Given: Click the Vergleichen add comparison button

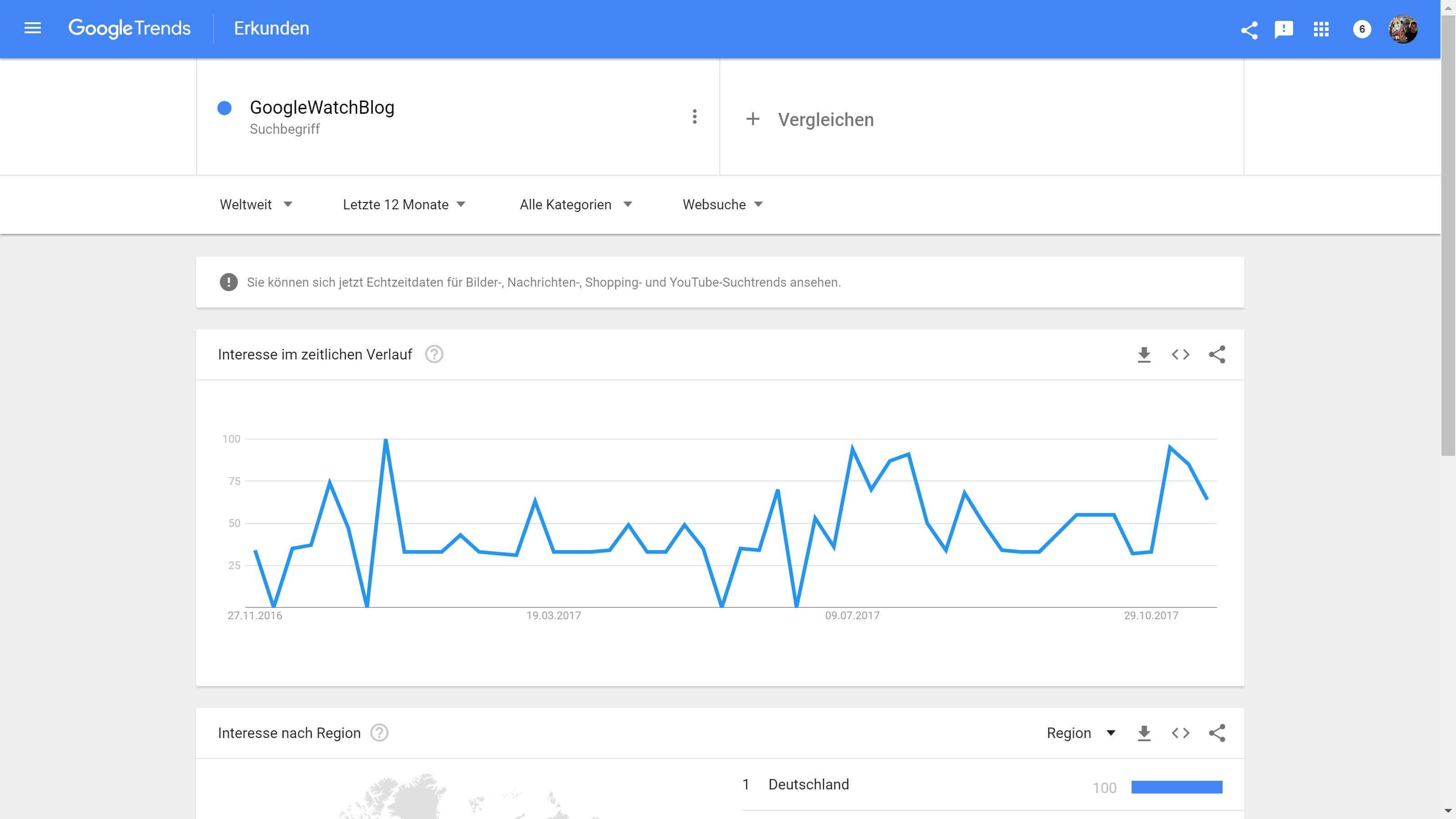Looking at the screenshot, I should (x=810, y=119).
